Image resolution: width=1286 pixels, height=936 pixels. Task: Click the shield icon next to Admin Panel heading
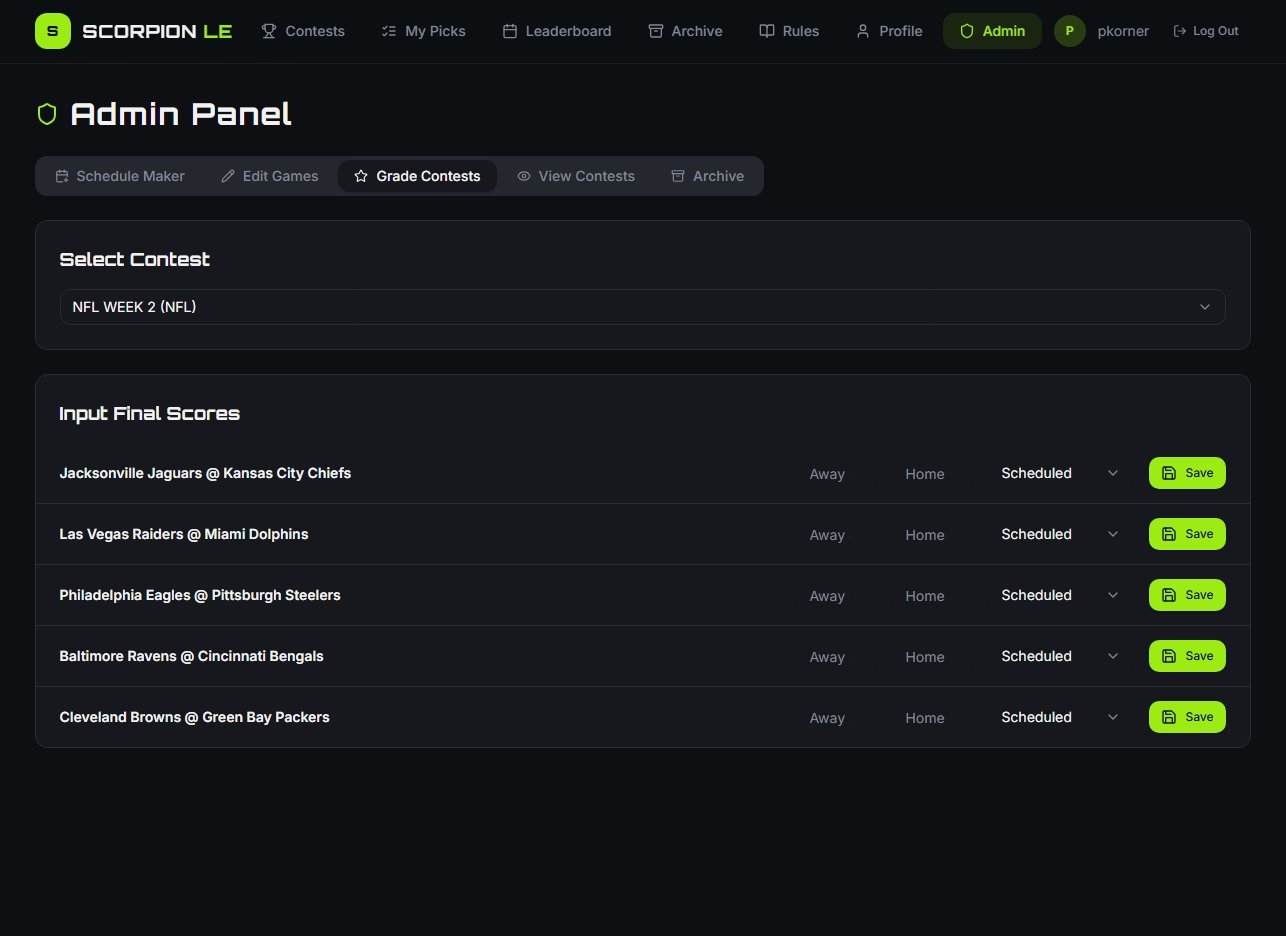click(x=47, y=114)
